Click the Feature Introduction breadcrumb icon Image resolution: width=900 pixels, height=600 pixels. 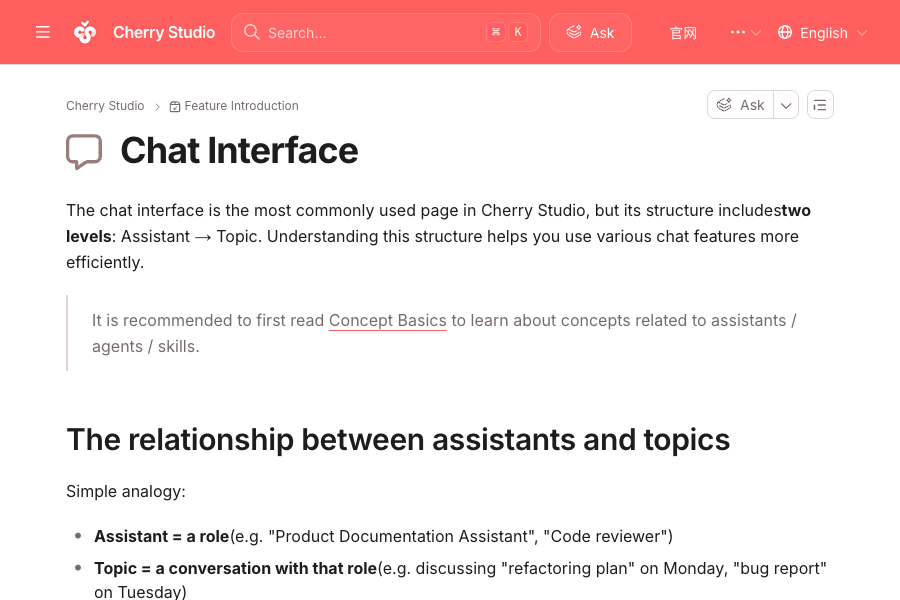pyautogui.click(x=175, y=106)
